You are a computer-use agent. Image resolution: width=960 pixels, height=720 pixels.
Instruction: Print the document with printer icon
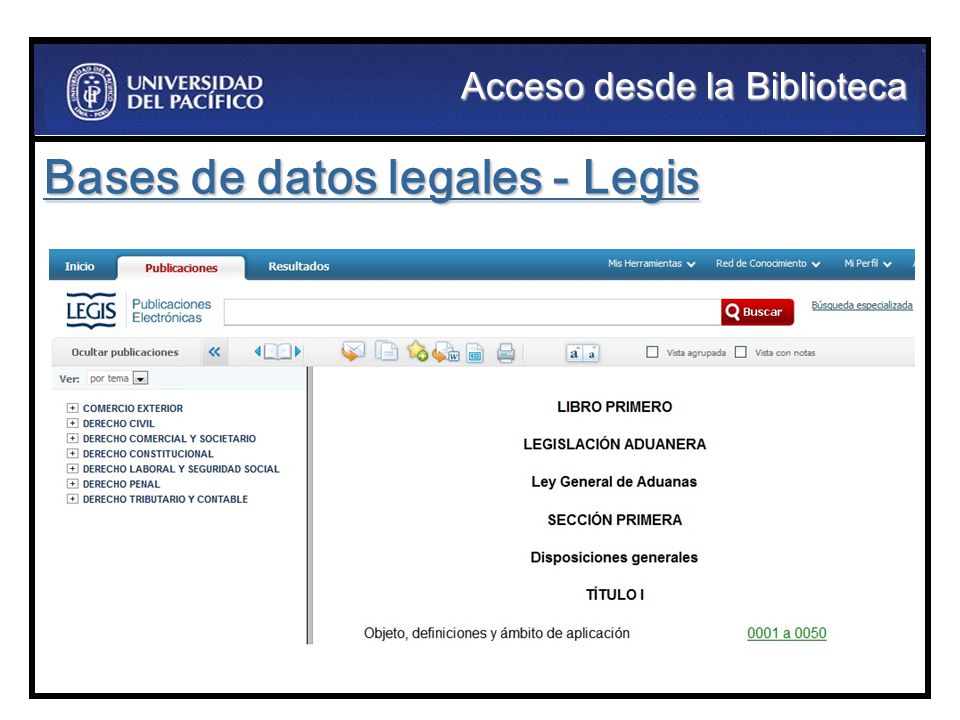(506, 353)
